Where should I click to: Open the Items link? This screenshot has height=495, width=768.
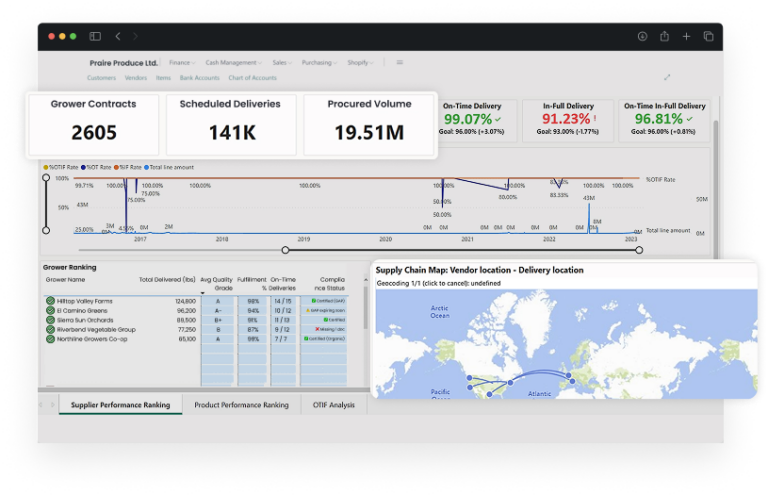click(163, 78)
